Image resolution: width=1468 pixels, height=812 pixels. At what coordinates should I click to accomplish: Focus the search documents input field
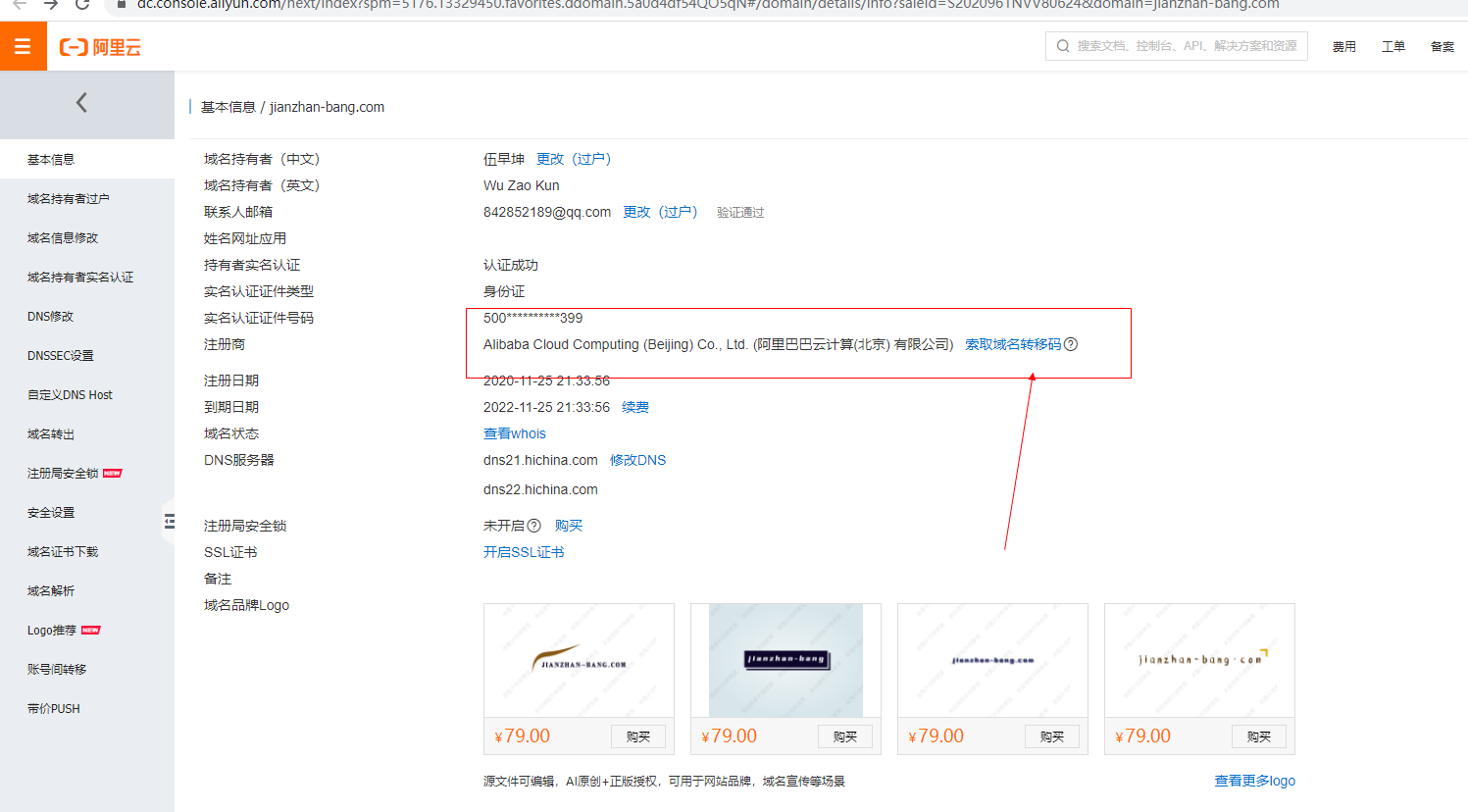1177,46
